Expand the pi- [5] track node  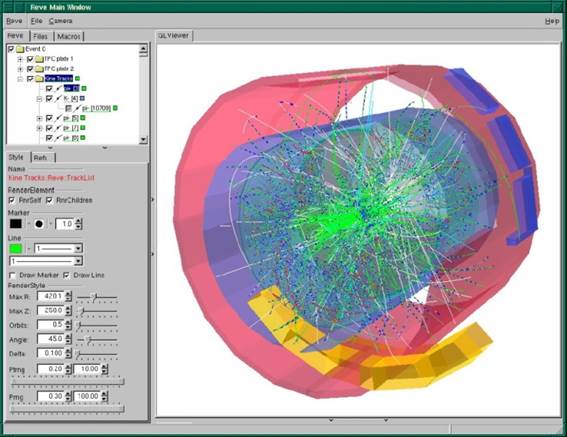39,119
